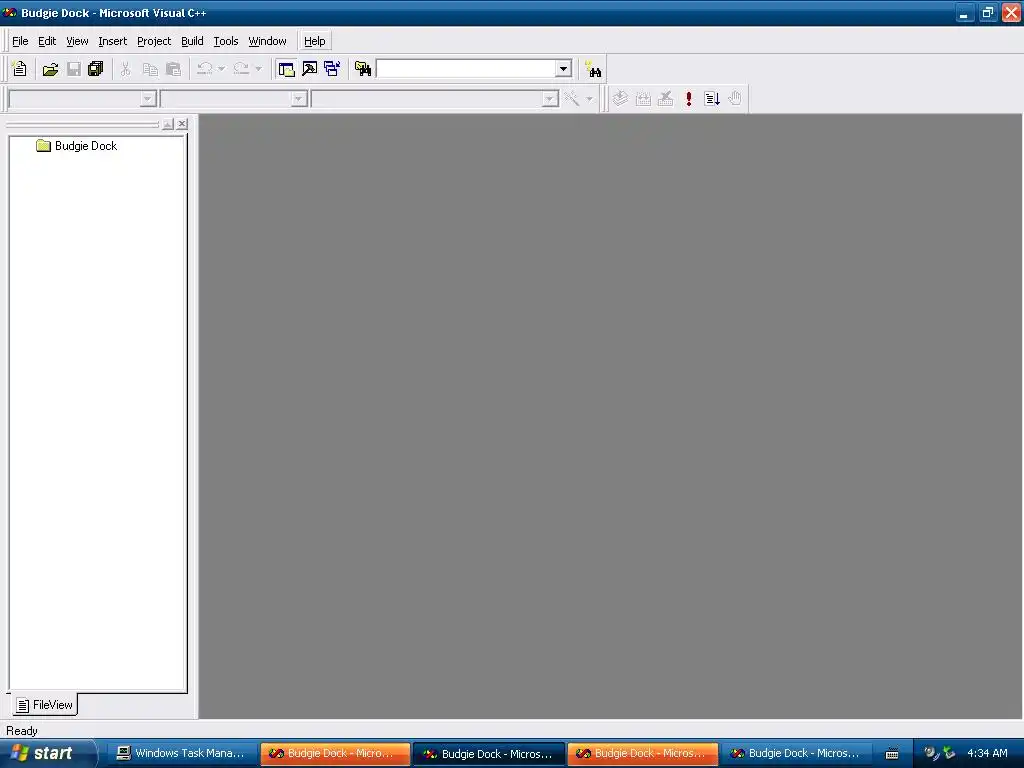Image resolution: width=1024 pixels, height=768 pixels.
Task: Click the binoculars Search icon
Action: 594,69
